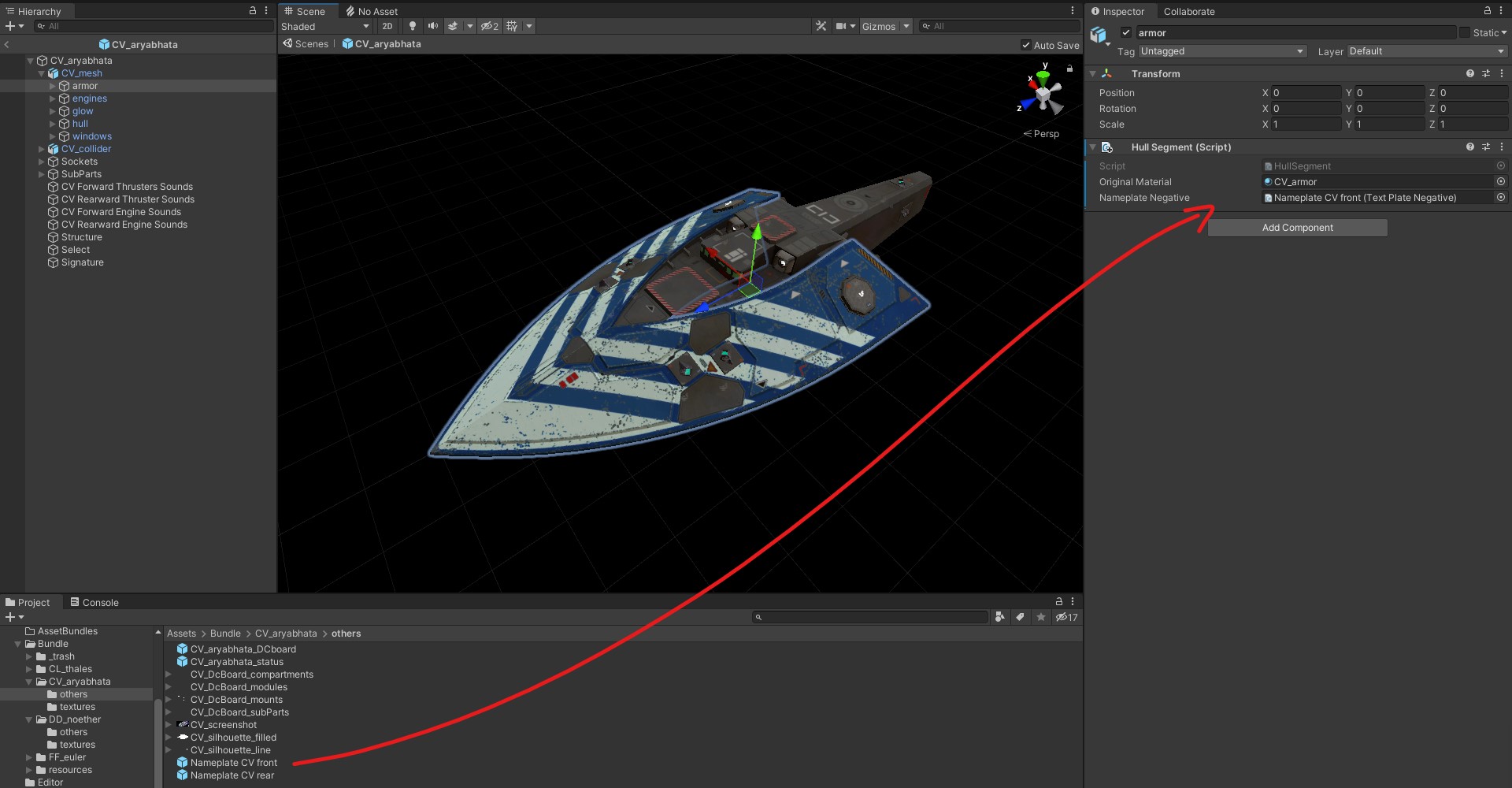Toggle scene audio speaker icon
Viewport: 1512px width, 788px height.
click(x=432, y=26)
